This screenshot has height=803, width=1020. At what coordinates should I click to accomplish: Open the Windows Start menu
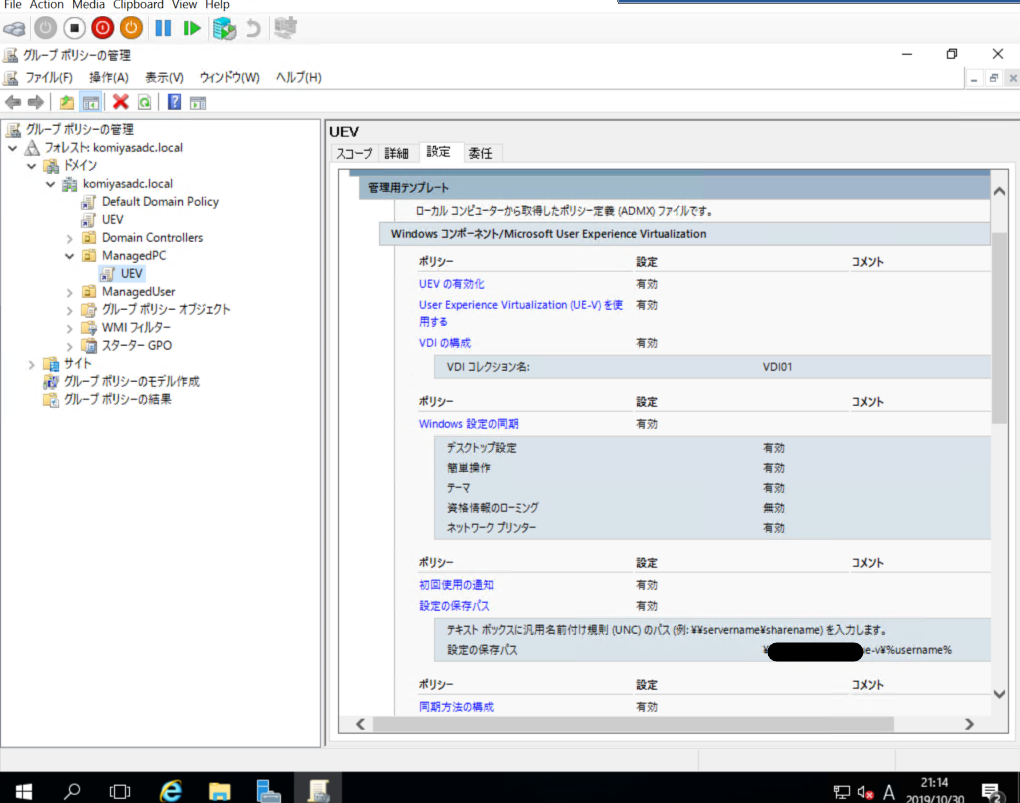coord(23,791)
